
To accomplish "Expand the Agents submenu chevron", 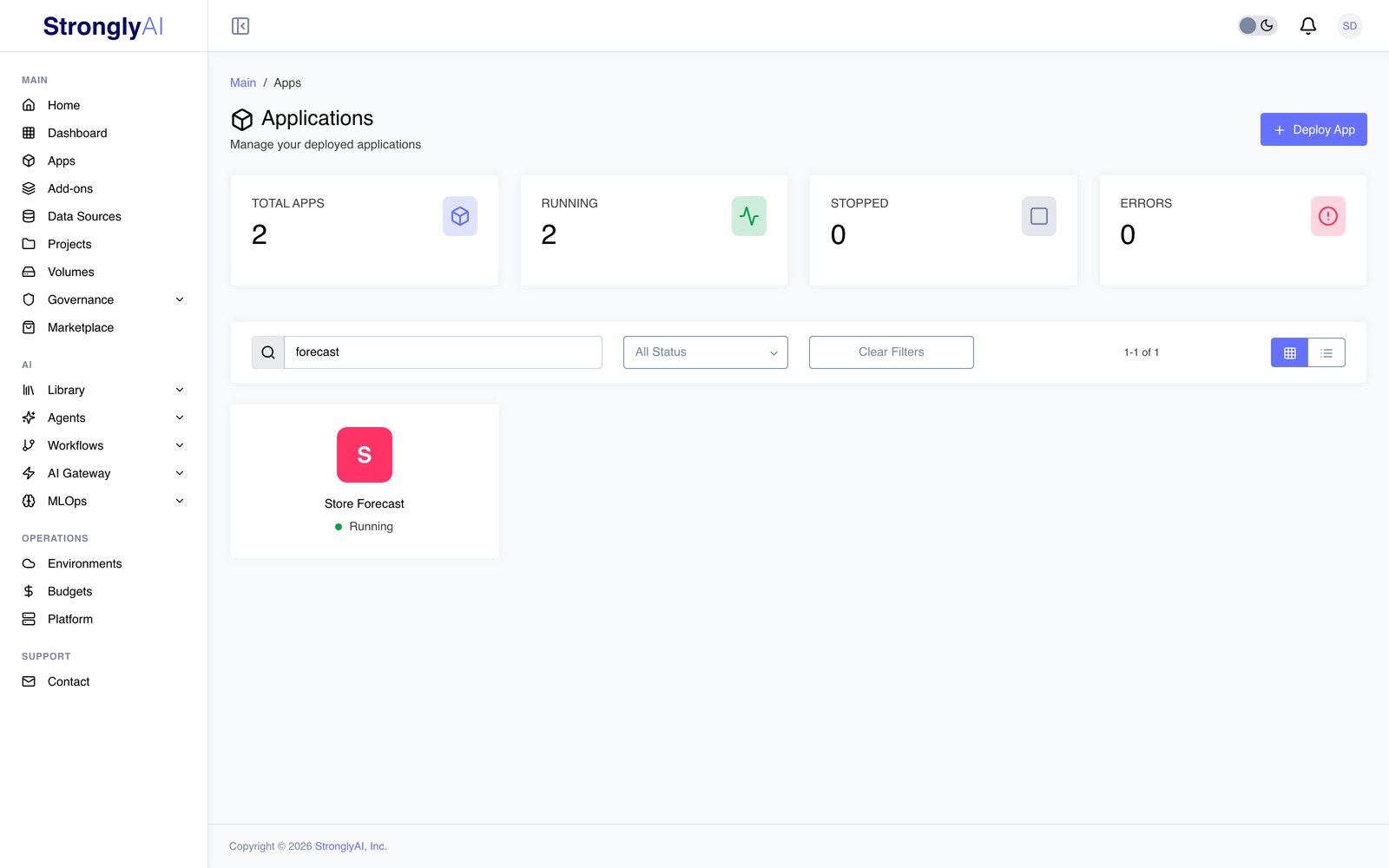I will [180, 418].
